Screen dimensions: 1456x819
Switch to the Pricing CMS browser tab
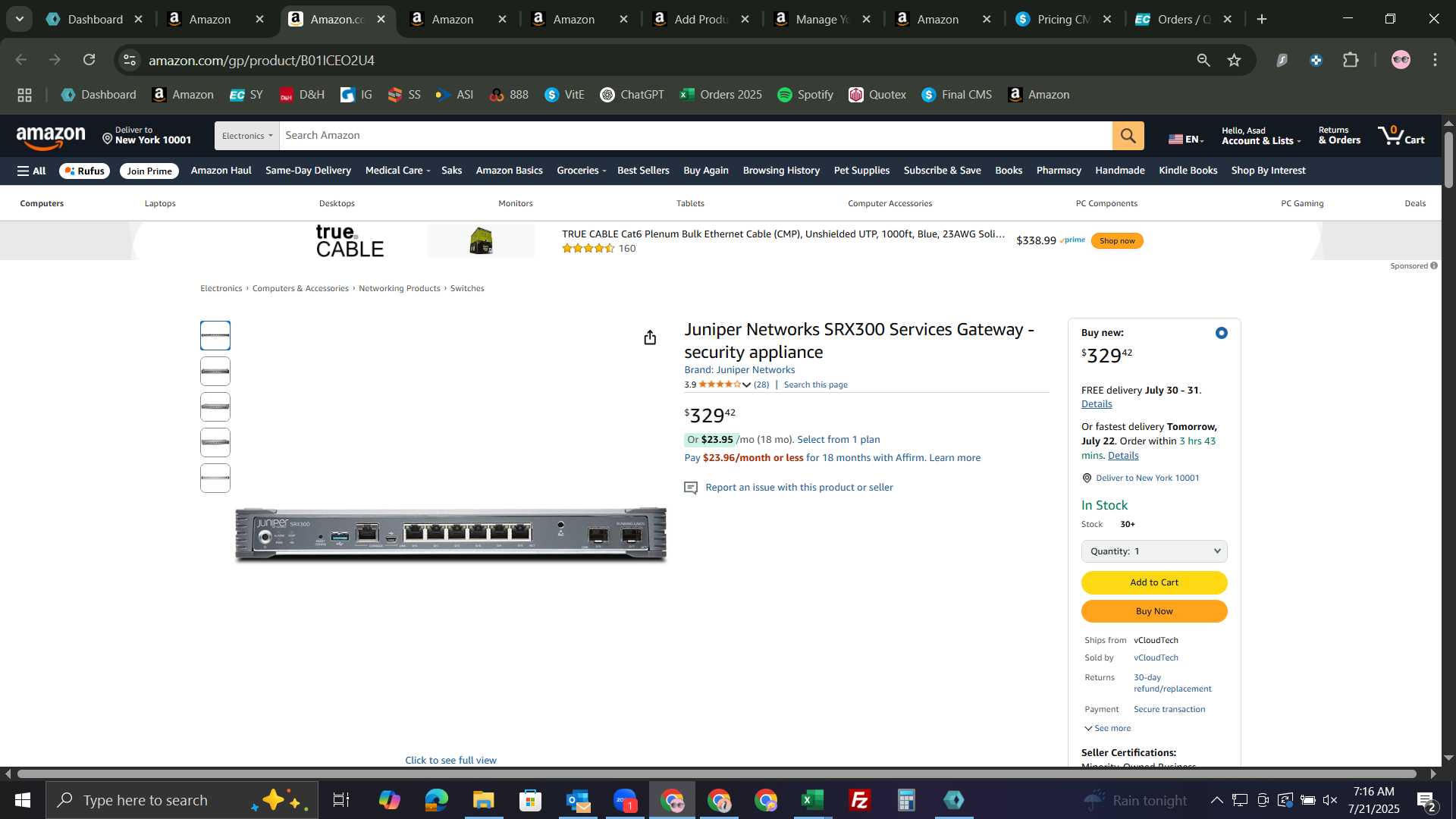pos(1065,19)
